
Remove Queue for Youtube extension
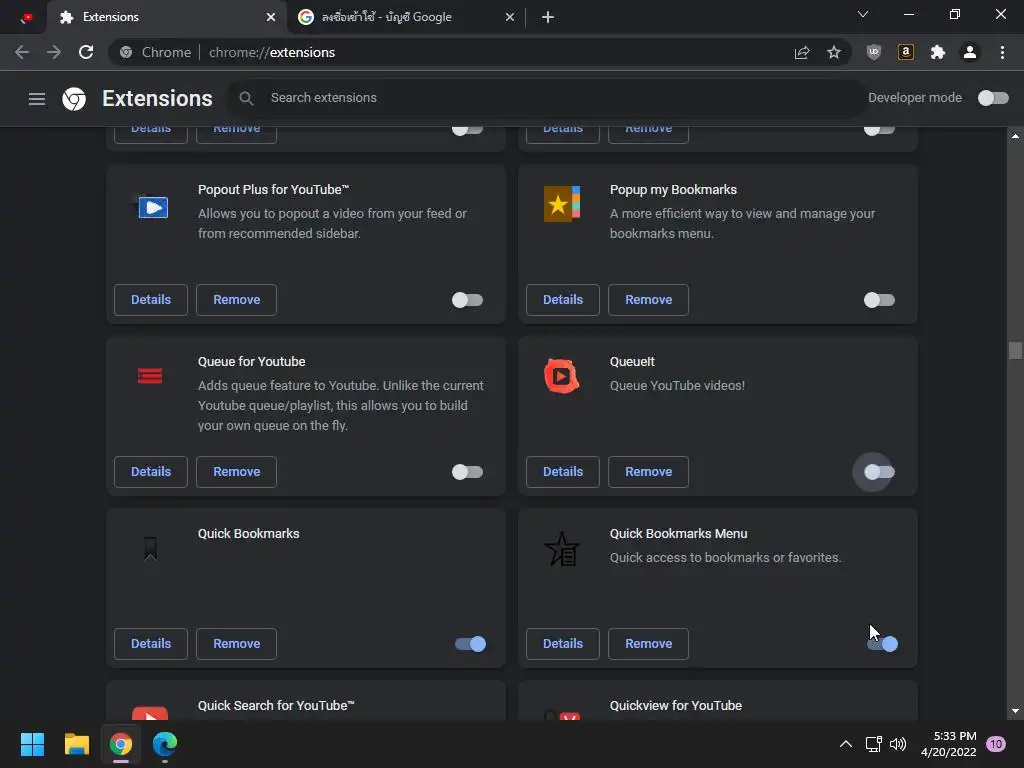[236, 472]
